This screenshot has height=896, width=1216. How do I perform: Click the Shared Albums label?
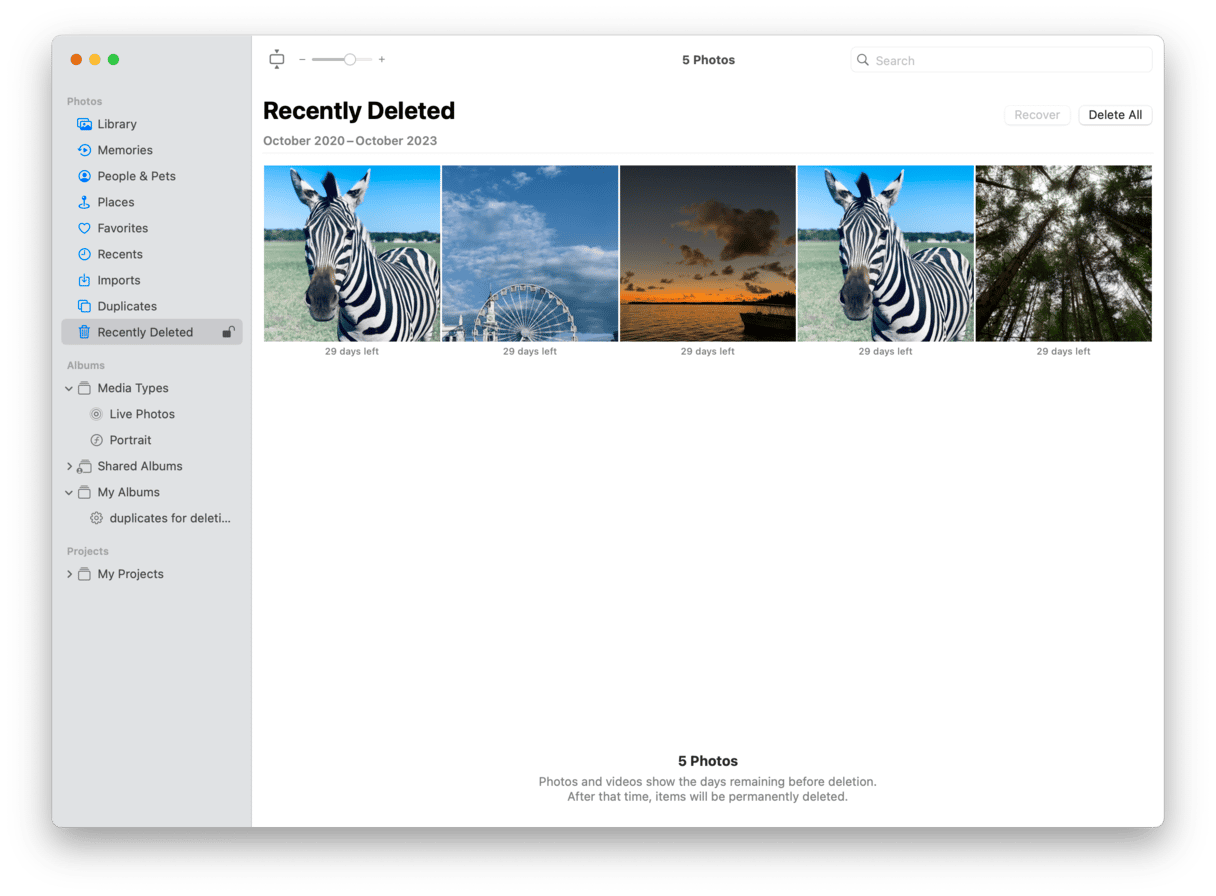click(x=140, y=466)
